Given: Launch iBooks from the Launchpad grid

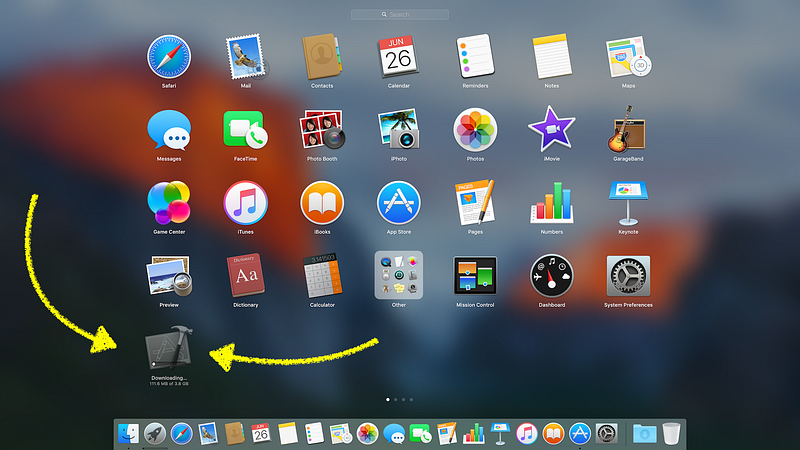Looking at the screenshot, I should (x=322, y=203).
